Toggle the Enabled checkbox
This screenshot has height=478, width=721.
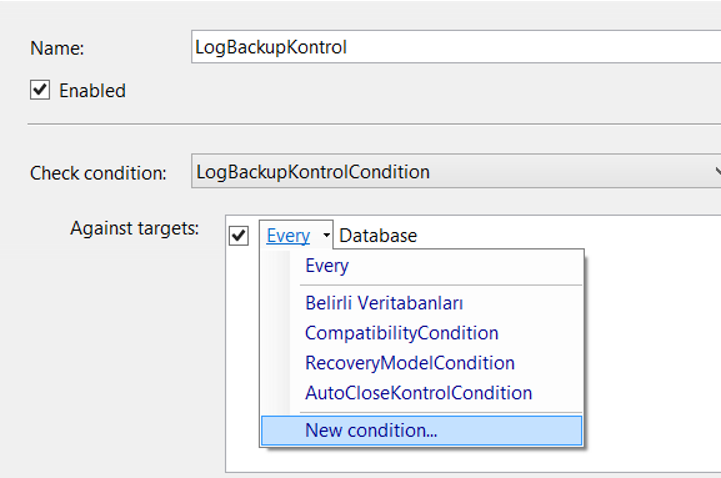click(40, 90)
